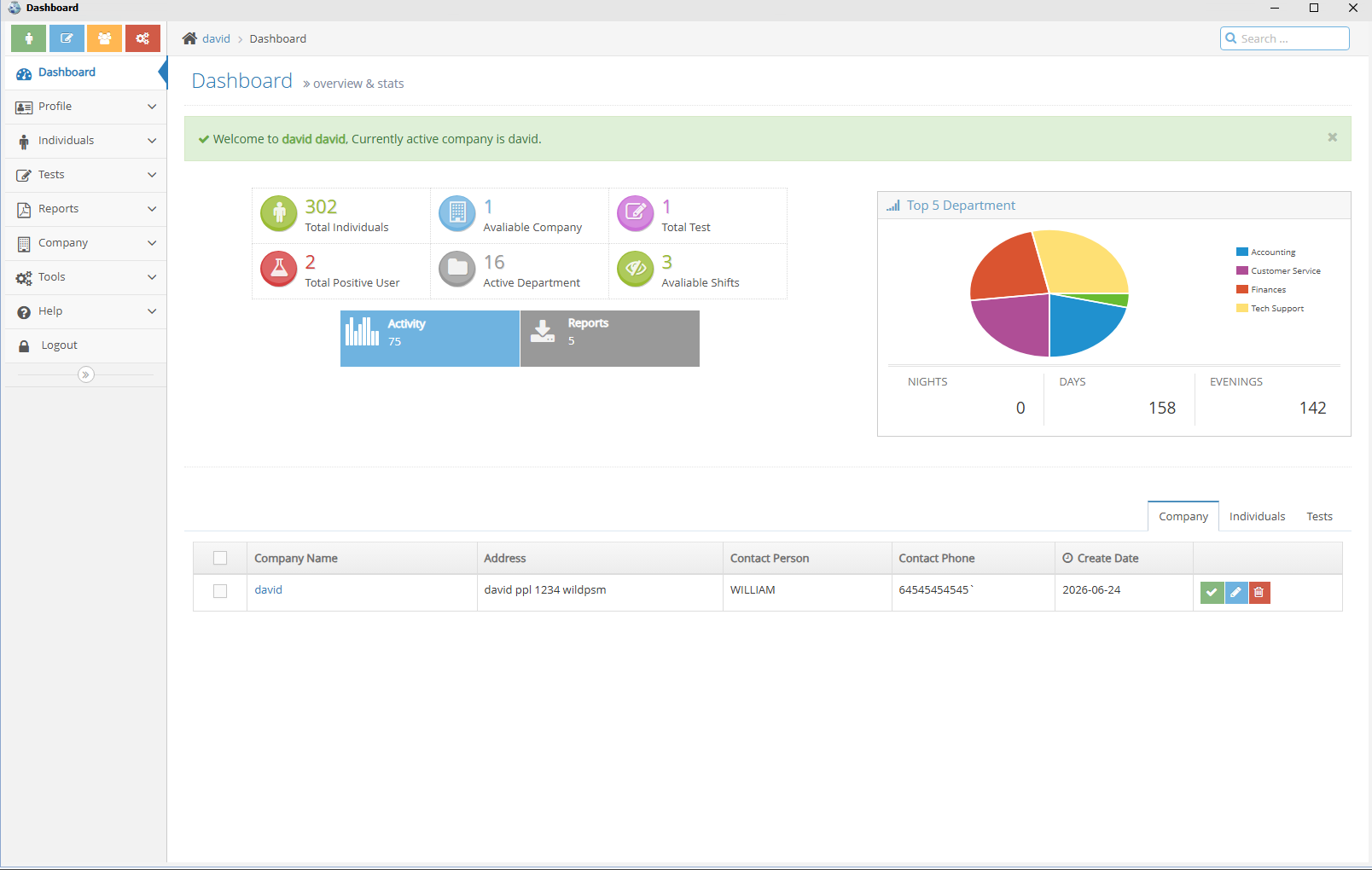Toggle the select-all checkbox in table header

click(x=220, y=558)
